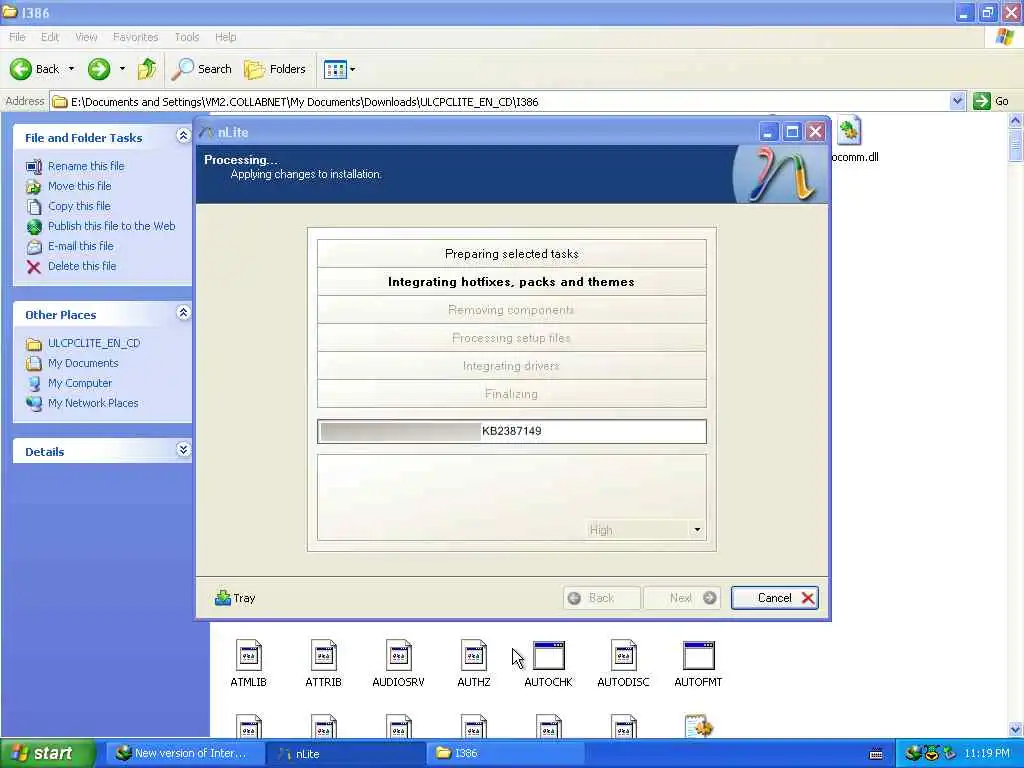Select the AUTOFMT file icon
This screenshot has width=1024, height=768.
699,656
